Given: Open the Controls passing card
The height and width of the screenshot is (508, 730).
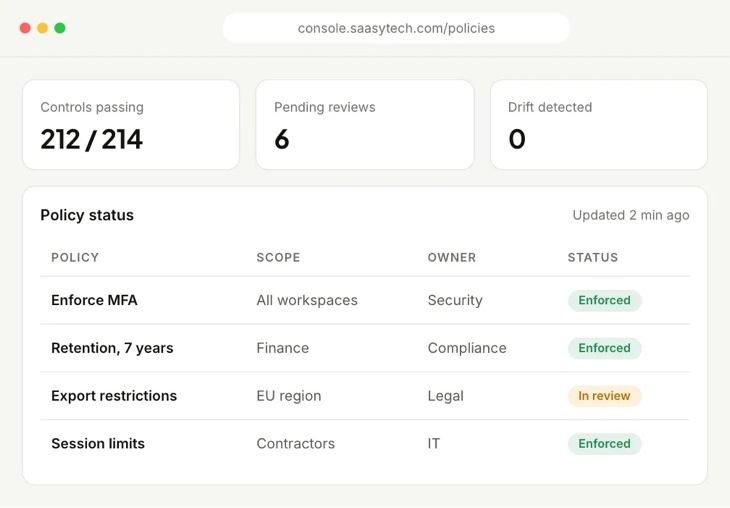Looking at the screenshot, I should pos(131,125).
